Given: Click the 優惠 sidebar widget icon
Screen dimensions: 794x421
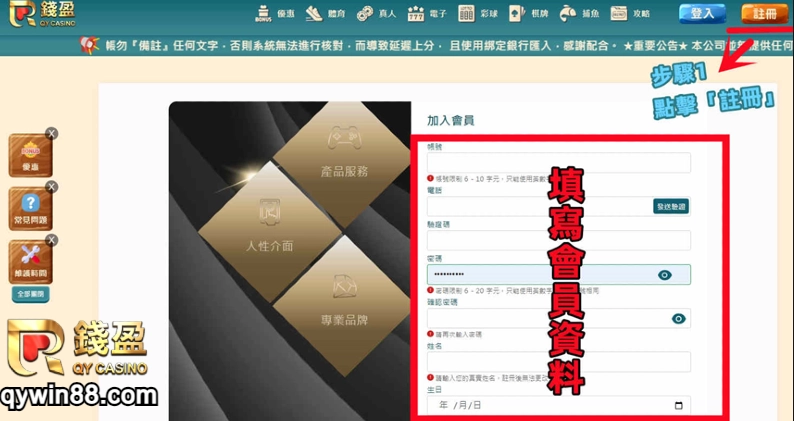Looking at the screenshot, I should [x=29, y=155].
